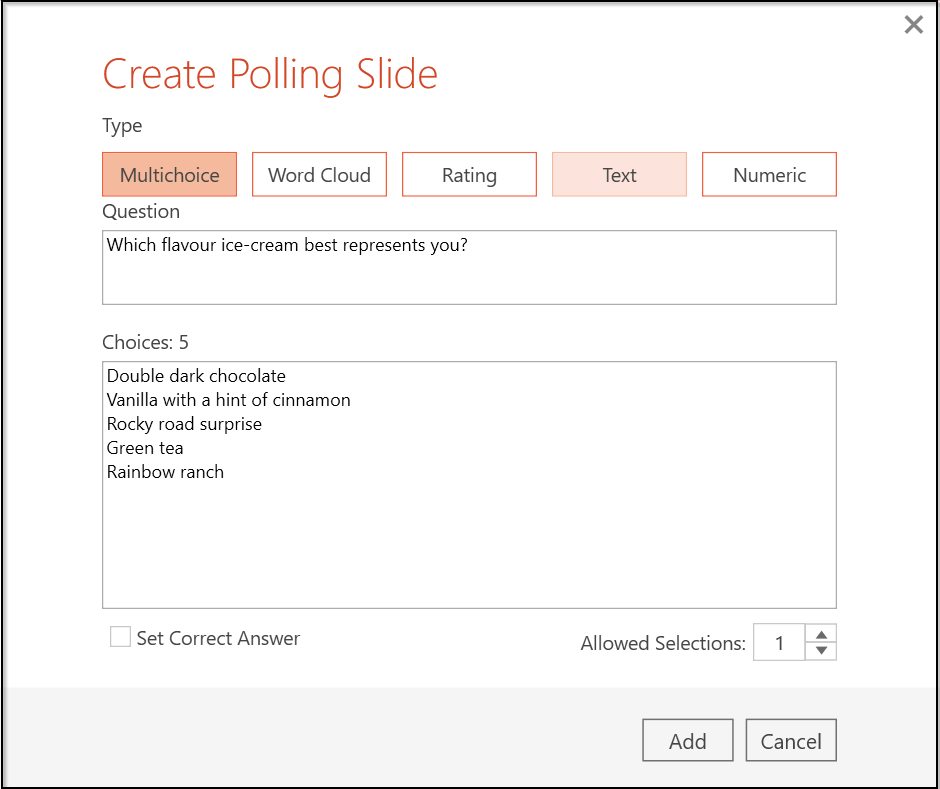Click into the Question text box
Screen dimensions: 940x789
click(468, 268)
